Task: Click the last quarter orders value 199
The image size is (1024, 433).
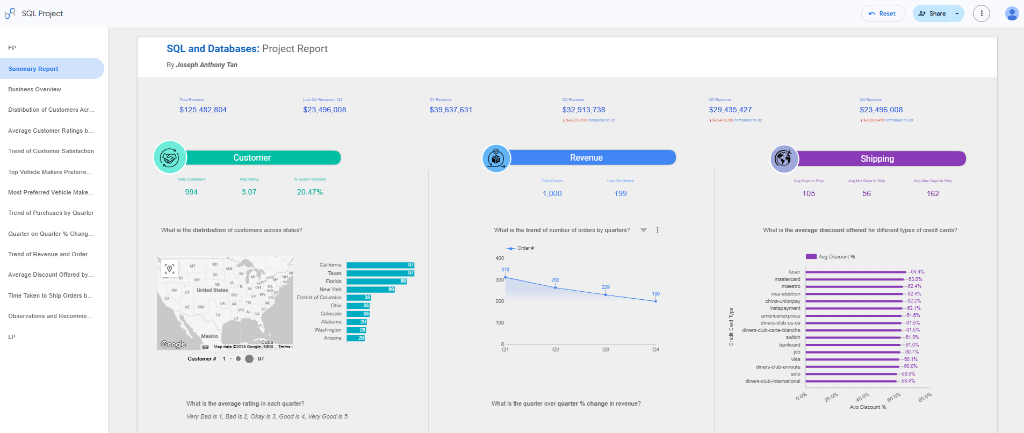Action: coord(620,193)
